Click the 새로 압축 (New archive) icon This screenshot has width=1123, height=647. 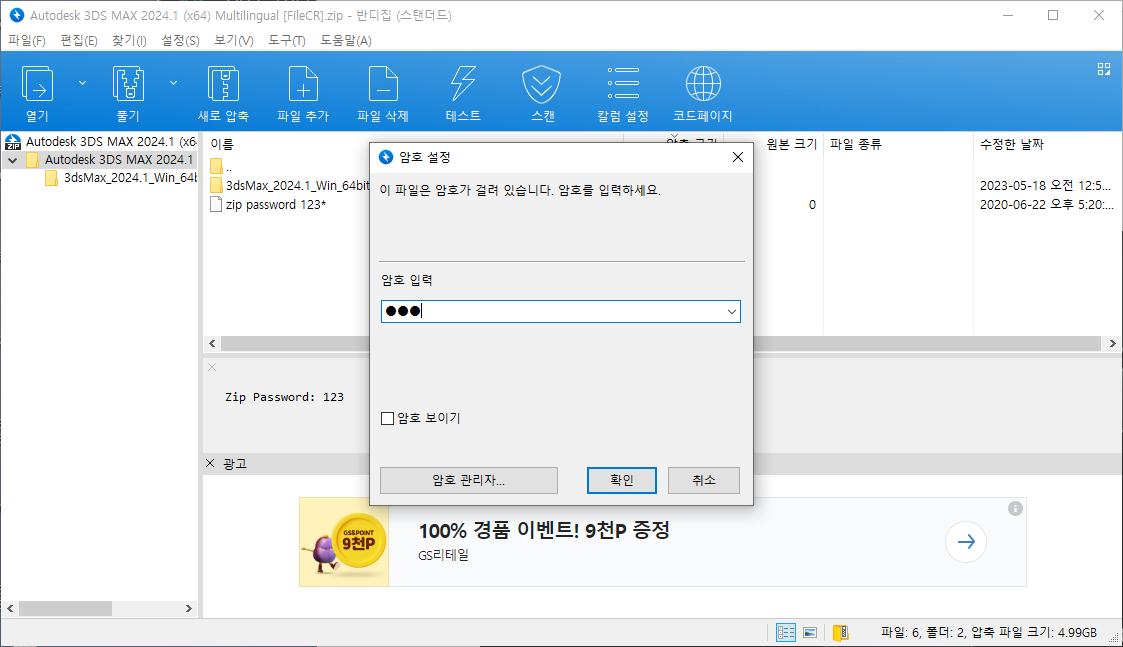coord(223,85)
